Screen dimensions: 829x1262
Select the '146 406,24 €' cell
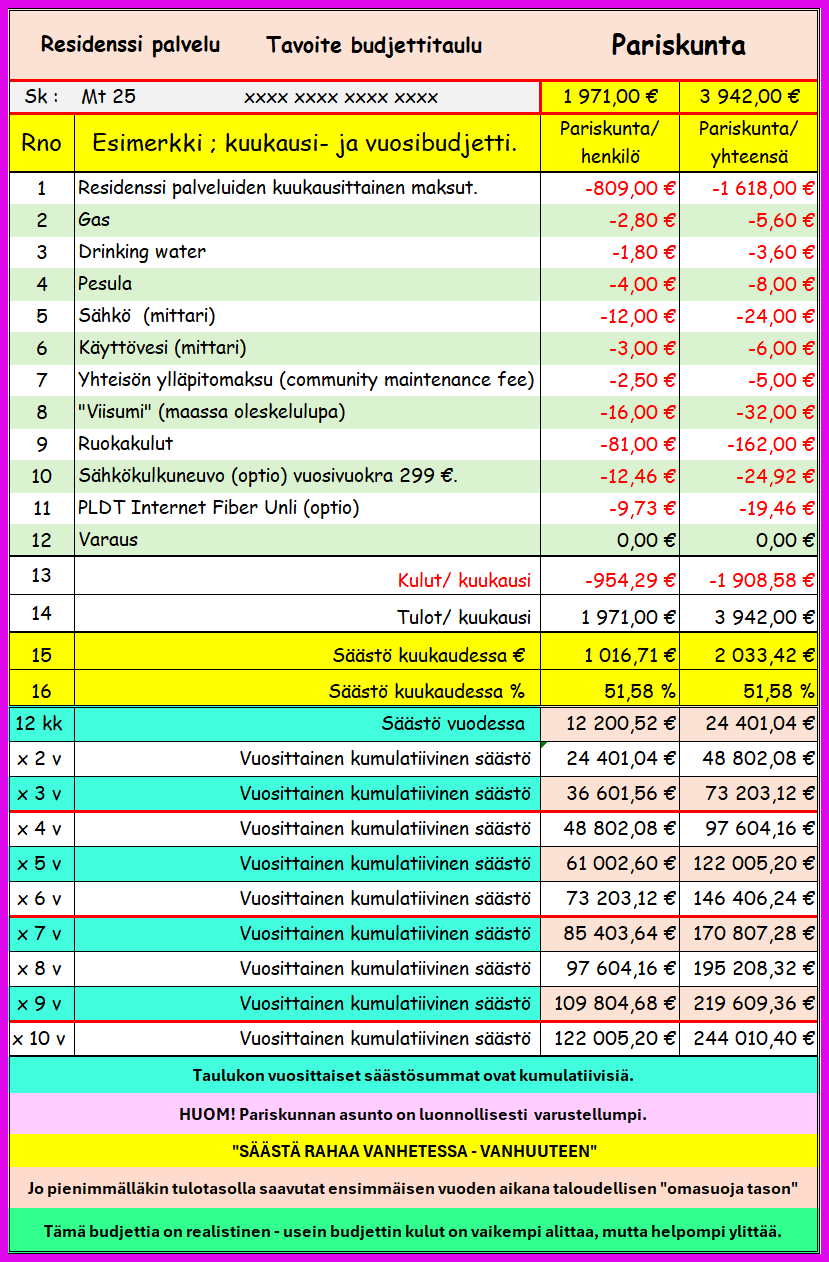[x=749, y=899]
